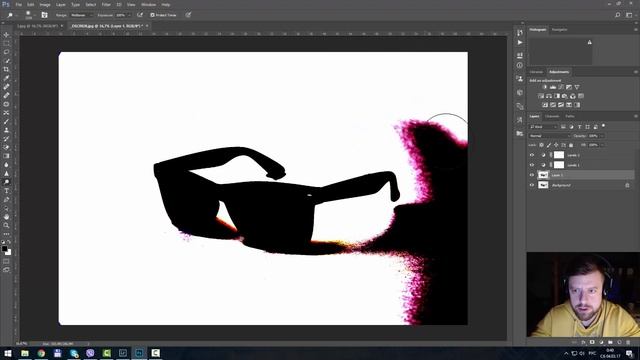Image resolution: width=640 pixels, height=360 pixels.
Task: Switch to the first document tab
Action: (x=38, y=26)
